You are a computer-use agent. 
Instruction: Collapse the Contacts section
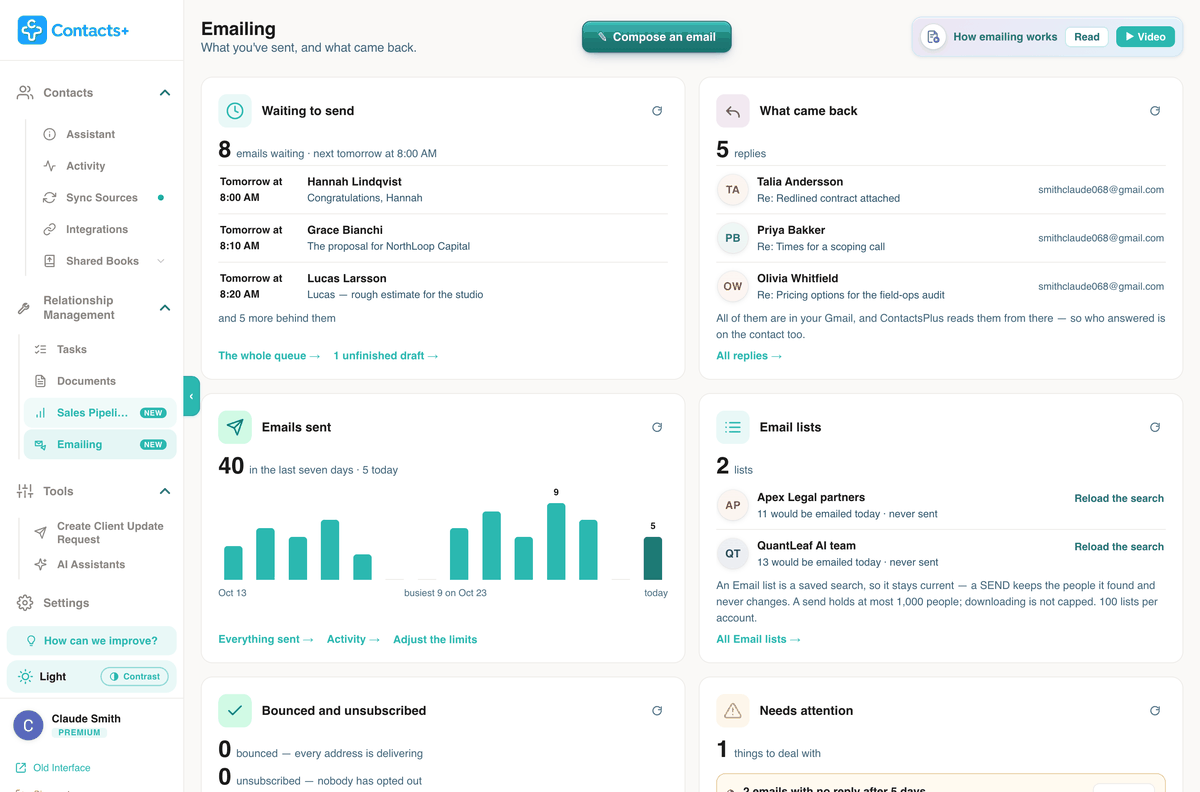click(165, 93)
